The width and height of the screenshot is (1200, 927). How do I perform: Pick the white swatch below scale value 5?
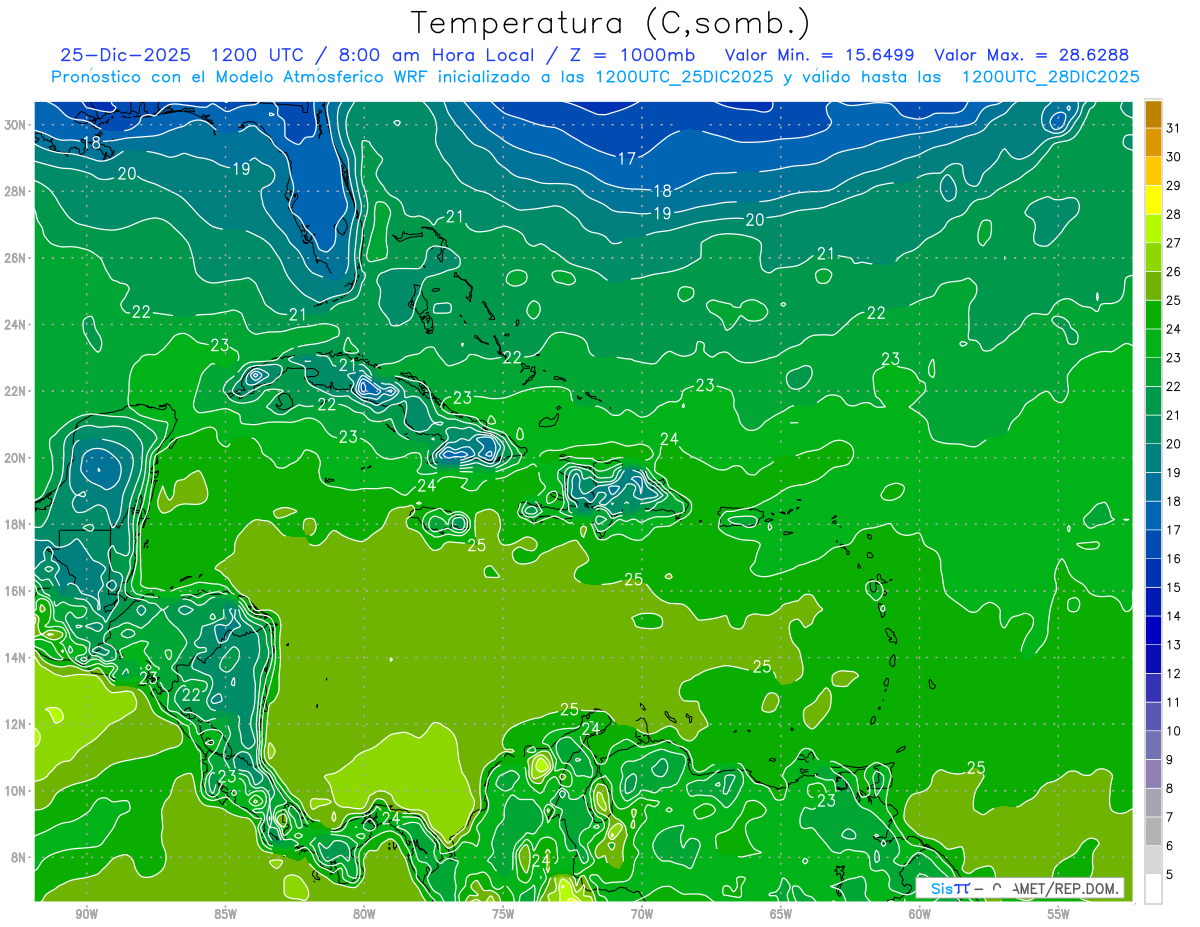pyautogui.click(x=1153, y=889)
